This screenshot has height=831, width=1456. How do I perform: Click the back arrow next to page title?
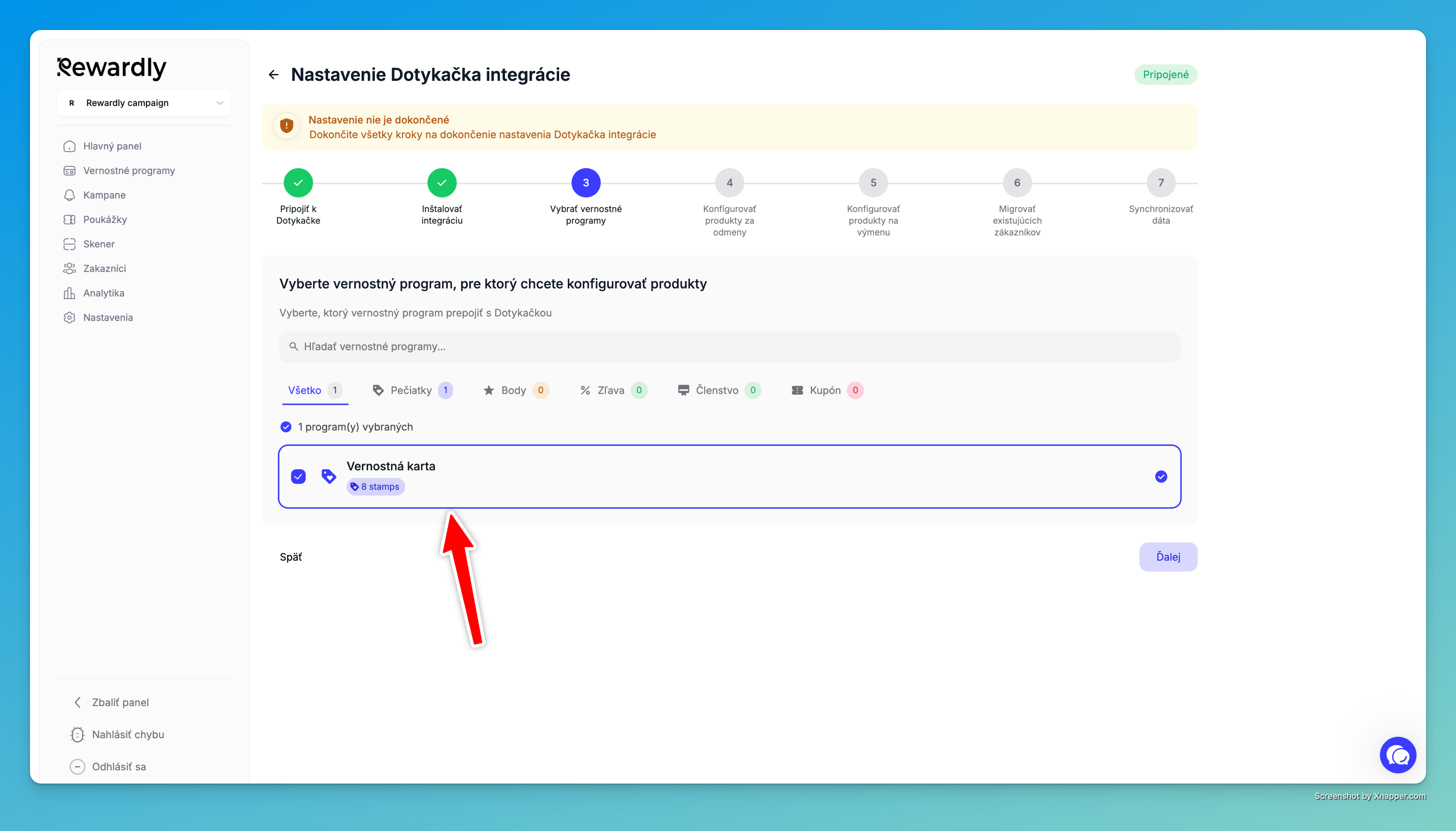(273, 75)
